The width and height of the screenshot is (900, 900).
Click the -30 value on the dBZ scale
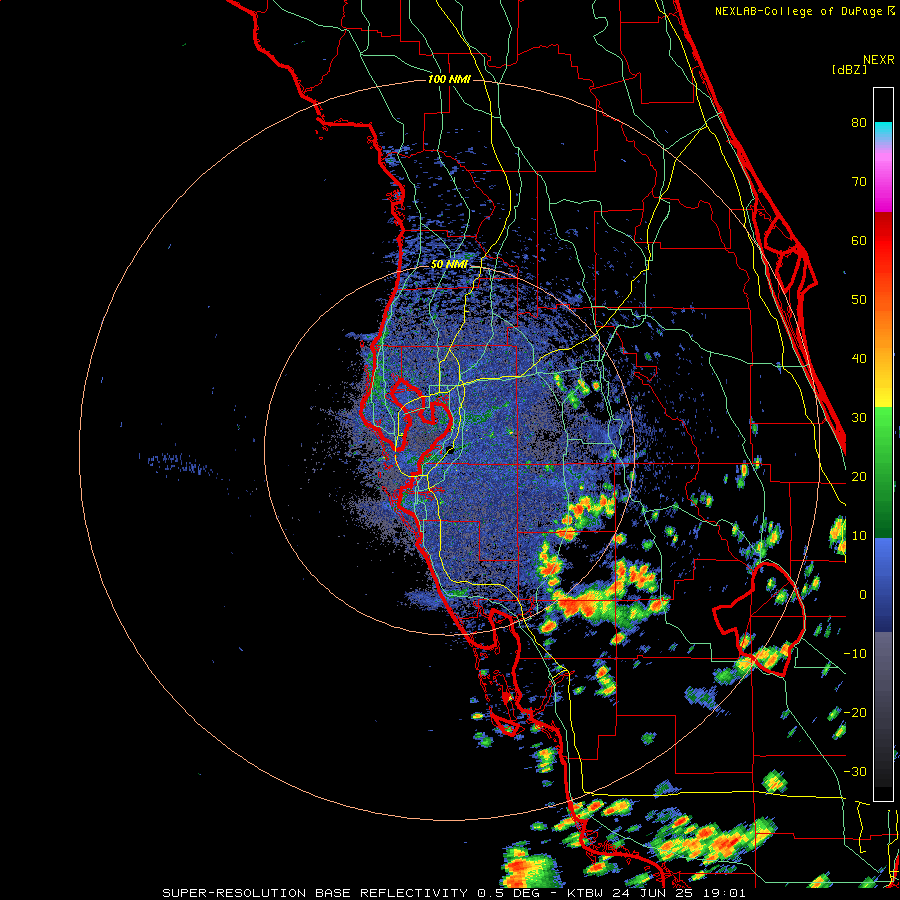pyautogui.click(x=855, y=771)
